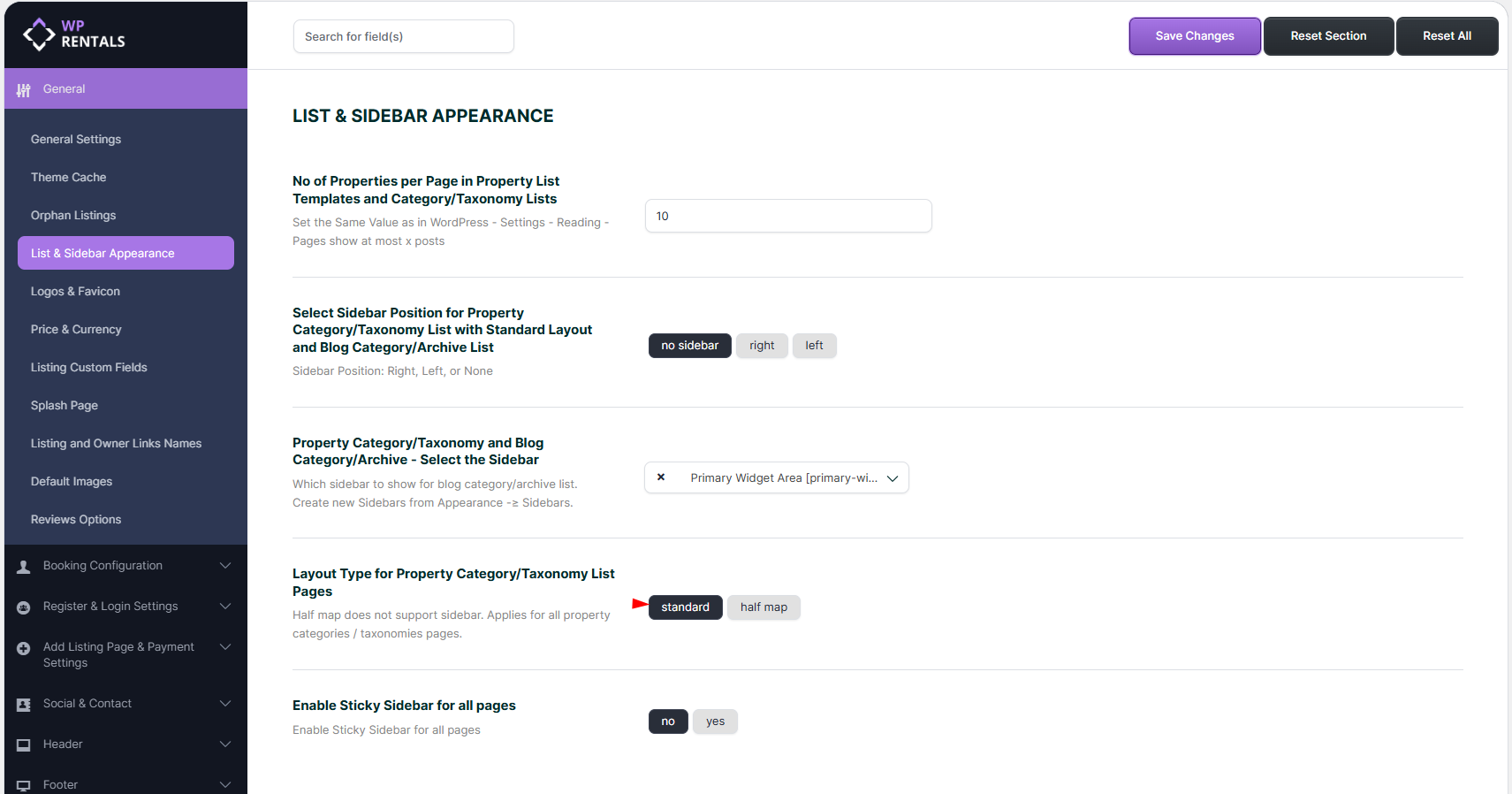Viewport: 1512px width, 794px height.
Task: Expand the Footer section chevron
Action: click(225, 784)
